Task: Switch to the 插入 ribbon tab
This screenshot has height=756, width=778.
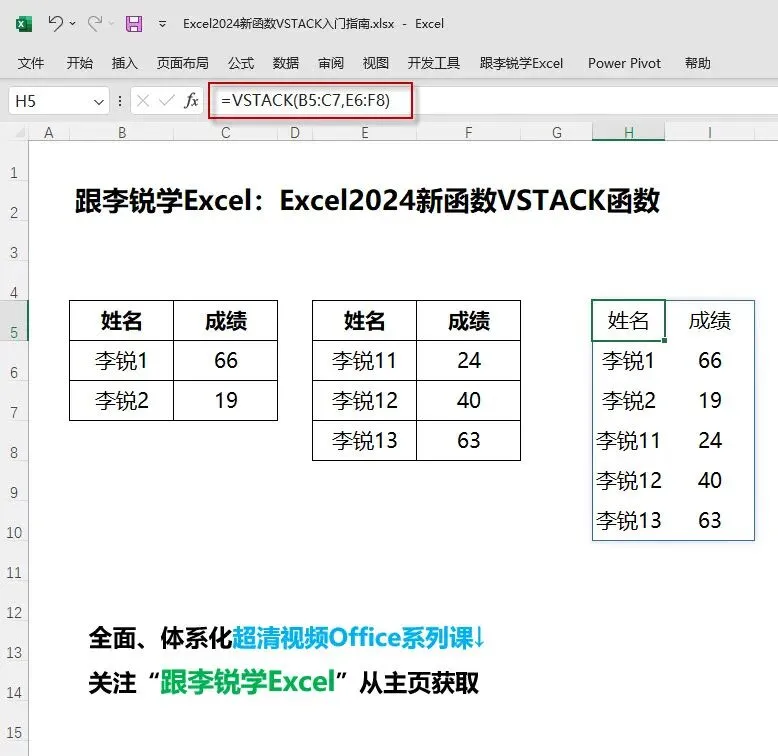Action: click(x=125, y=63)
